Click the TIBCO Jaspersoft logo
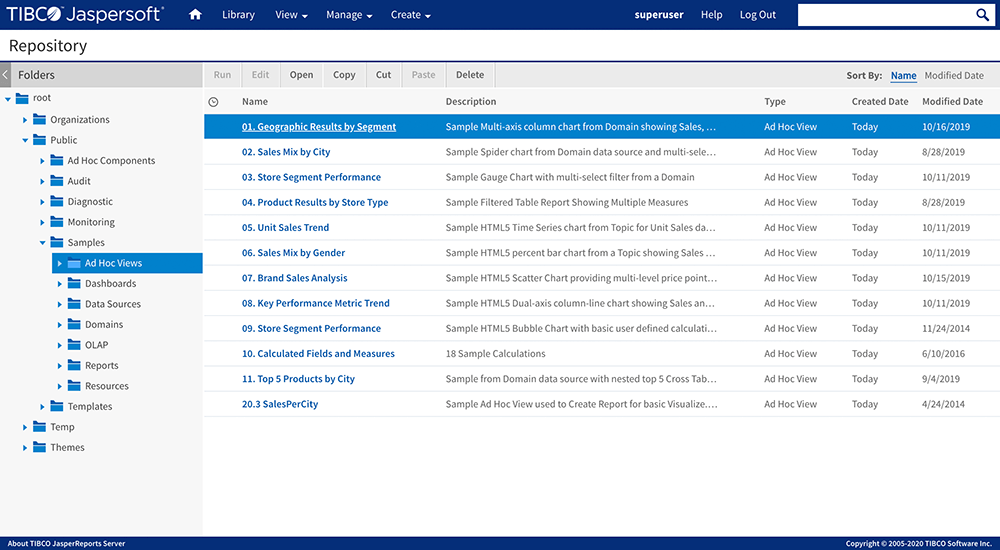The height and width of the screenshot is (550, 1000). coord(85,14)
